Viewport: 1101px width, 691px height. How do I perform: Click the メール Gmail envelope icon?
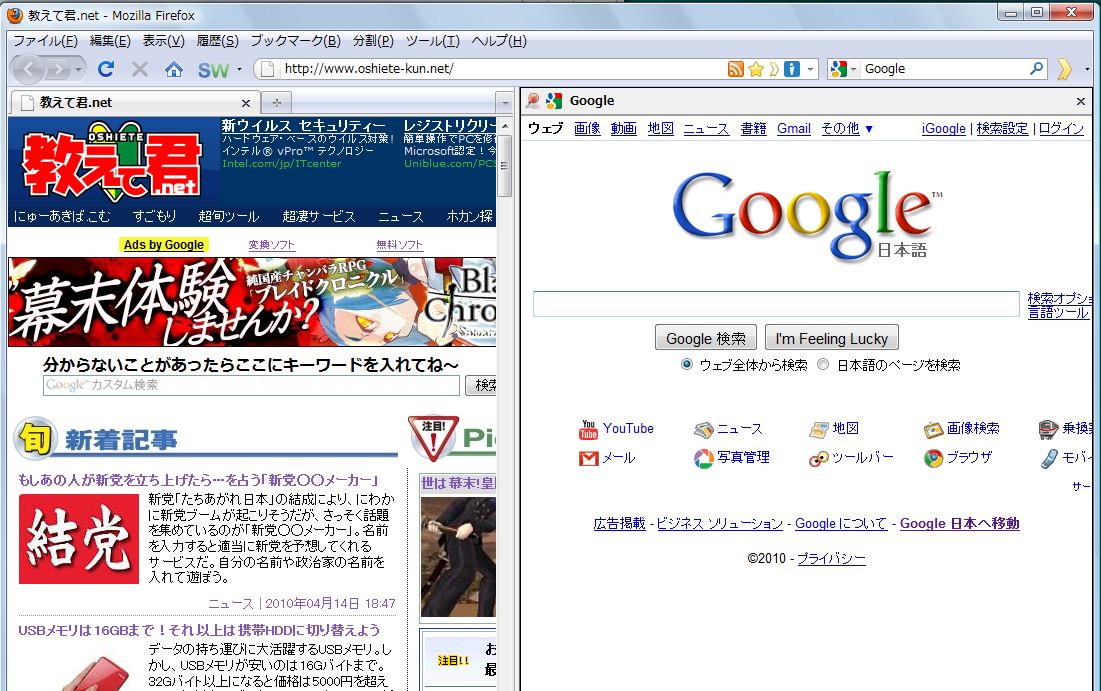pos(588,459)
